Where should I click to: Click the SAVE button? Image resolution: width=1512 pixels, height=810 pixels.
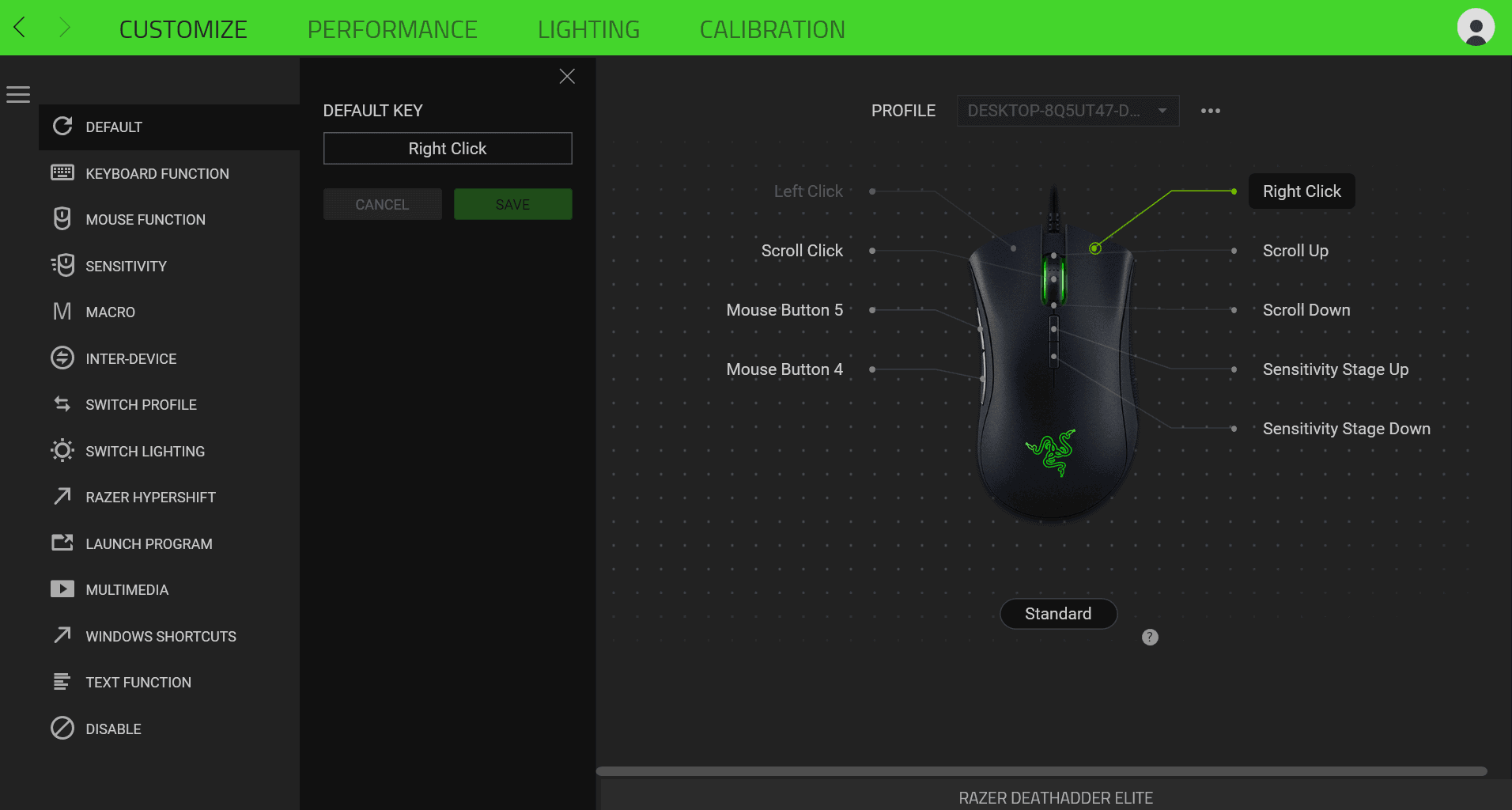(x=513, y=204)
